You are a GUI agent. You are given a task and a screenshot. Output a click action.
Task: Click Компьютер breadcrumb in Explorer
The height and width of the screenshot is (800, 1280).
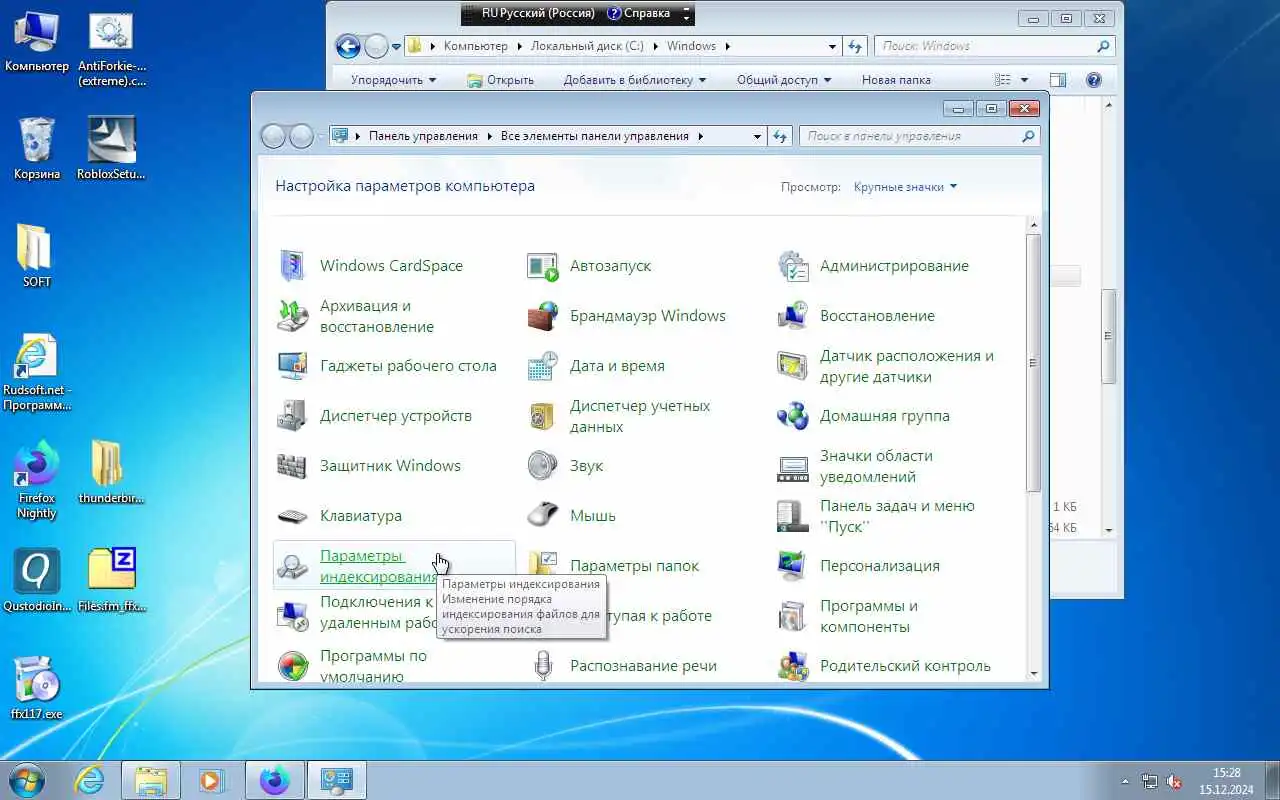tap(476, 46)
